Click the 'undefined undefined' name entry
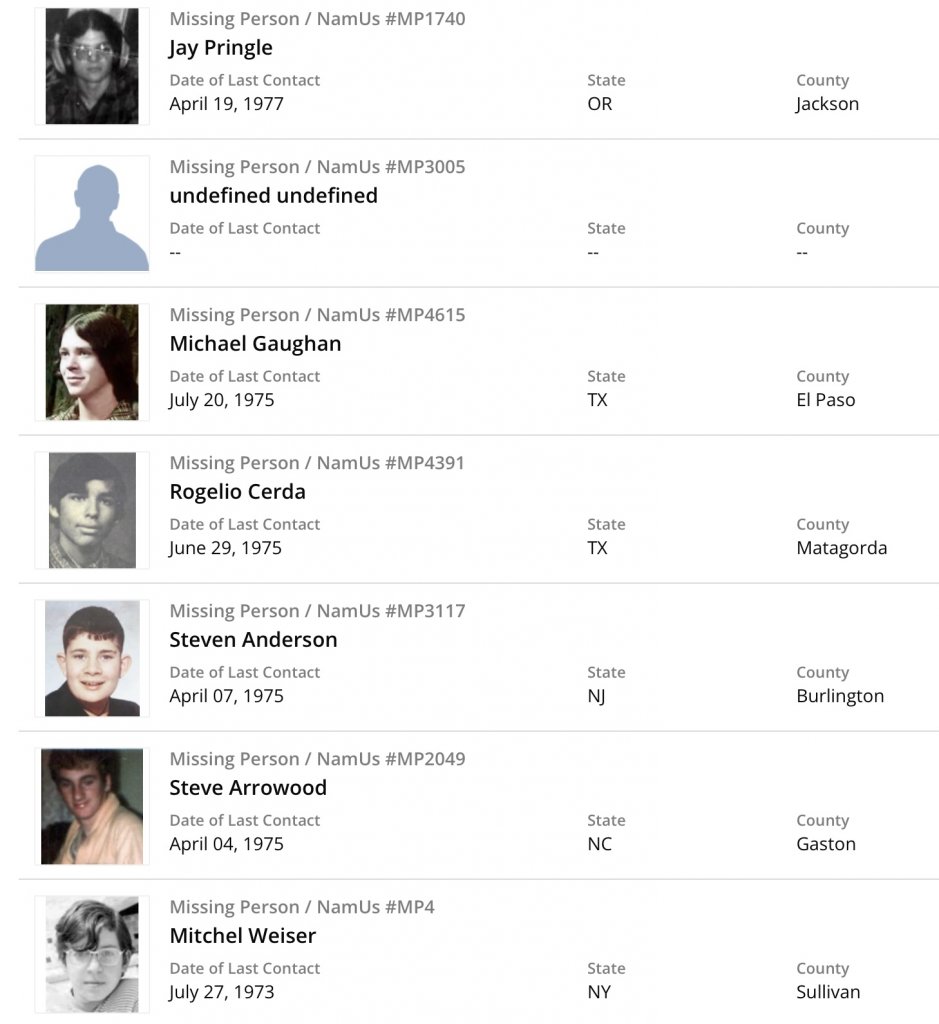The image size is (939, 1024). (273, 196)
